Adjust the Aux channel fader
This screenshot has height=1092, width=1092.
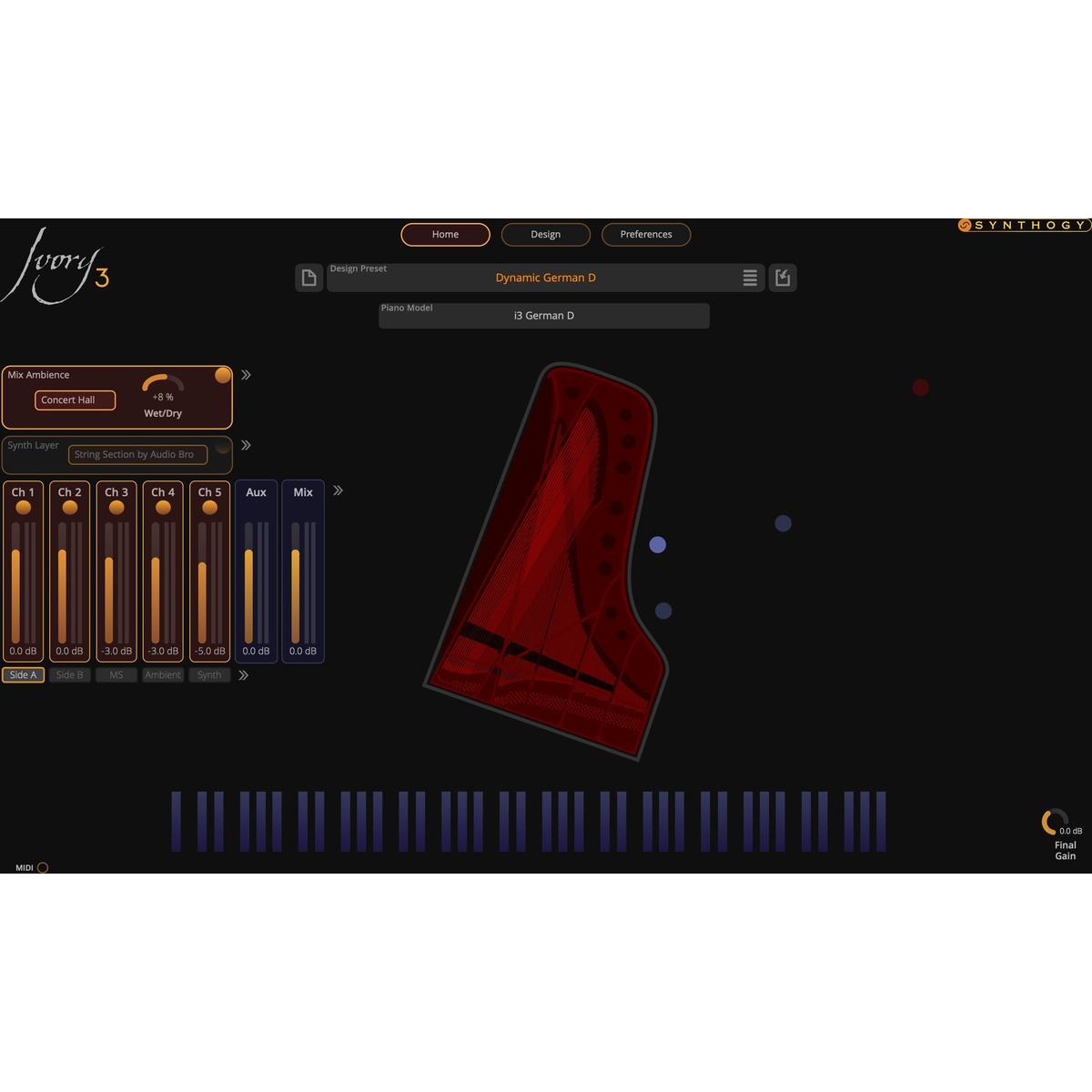(x=248, y=582)
